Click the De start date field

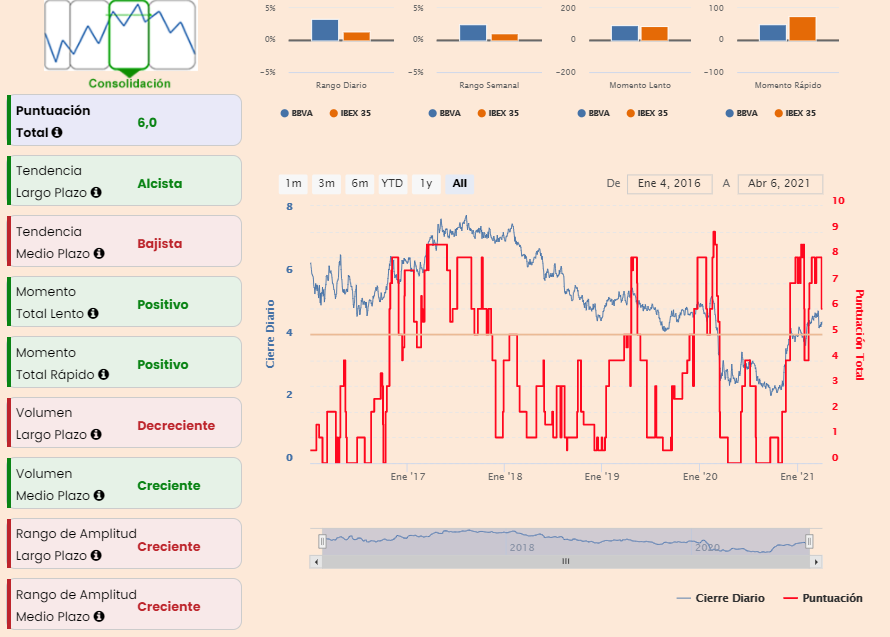[669, 183]
